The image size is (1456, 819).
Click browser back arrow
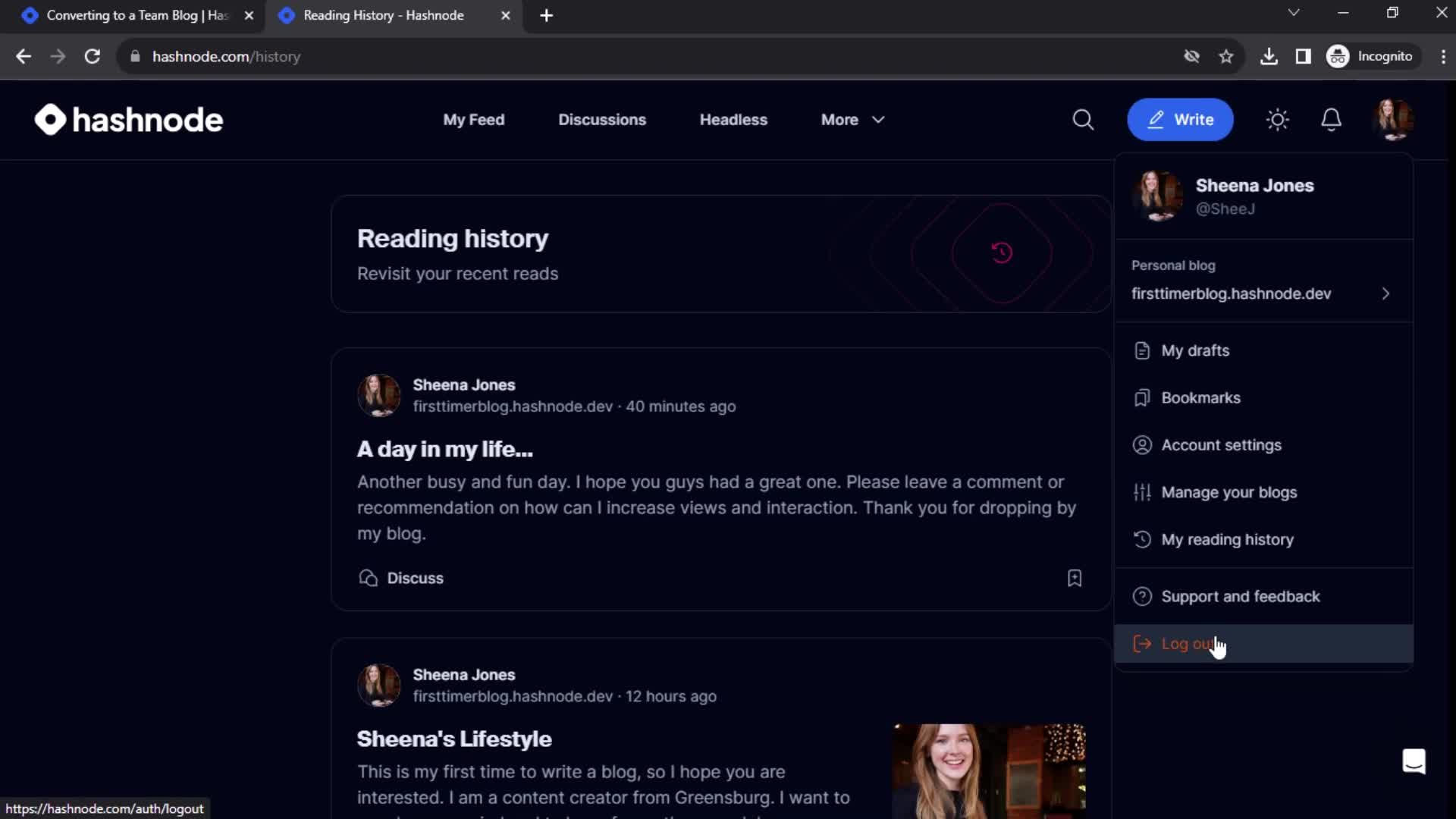tap(24, 56)
